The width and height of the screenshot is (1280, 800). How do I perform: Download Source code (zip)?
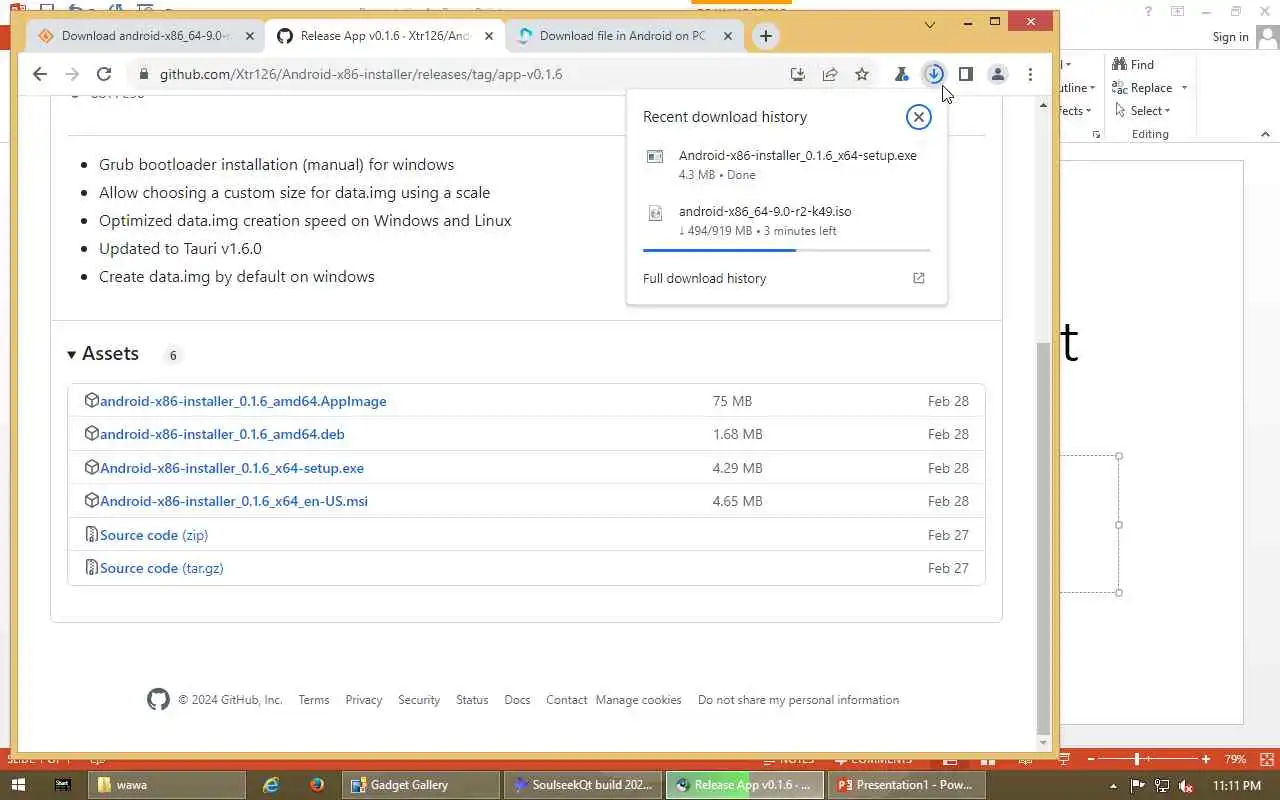click(x=154, y=535)
